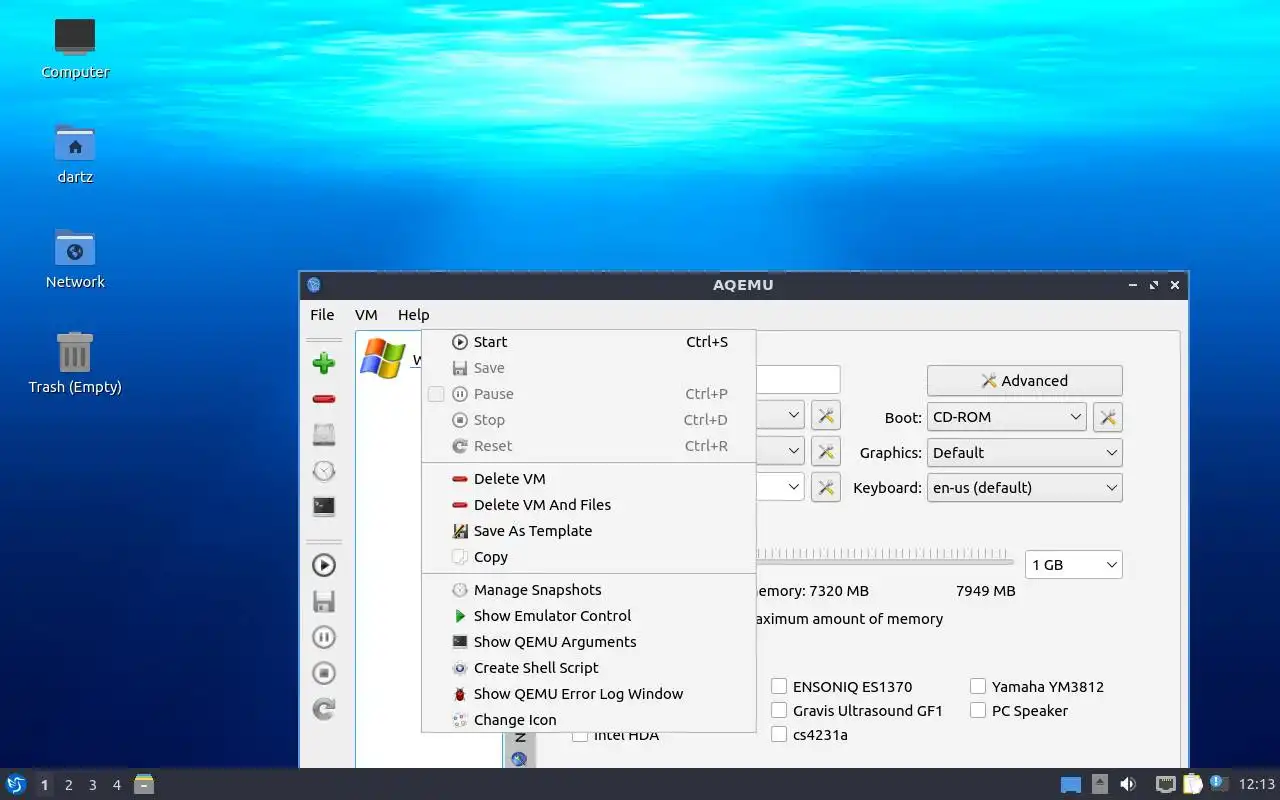Screen dimensions: 1280x800
Task: Click the wrench button just left of Boot label
Action: coord(826,416)
